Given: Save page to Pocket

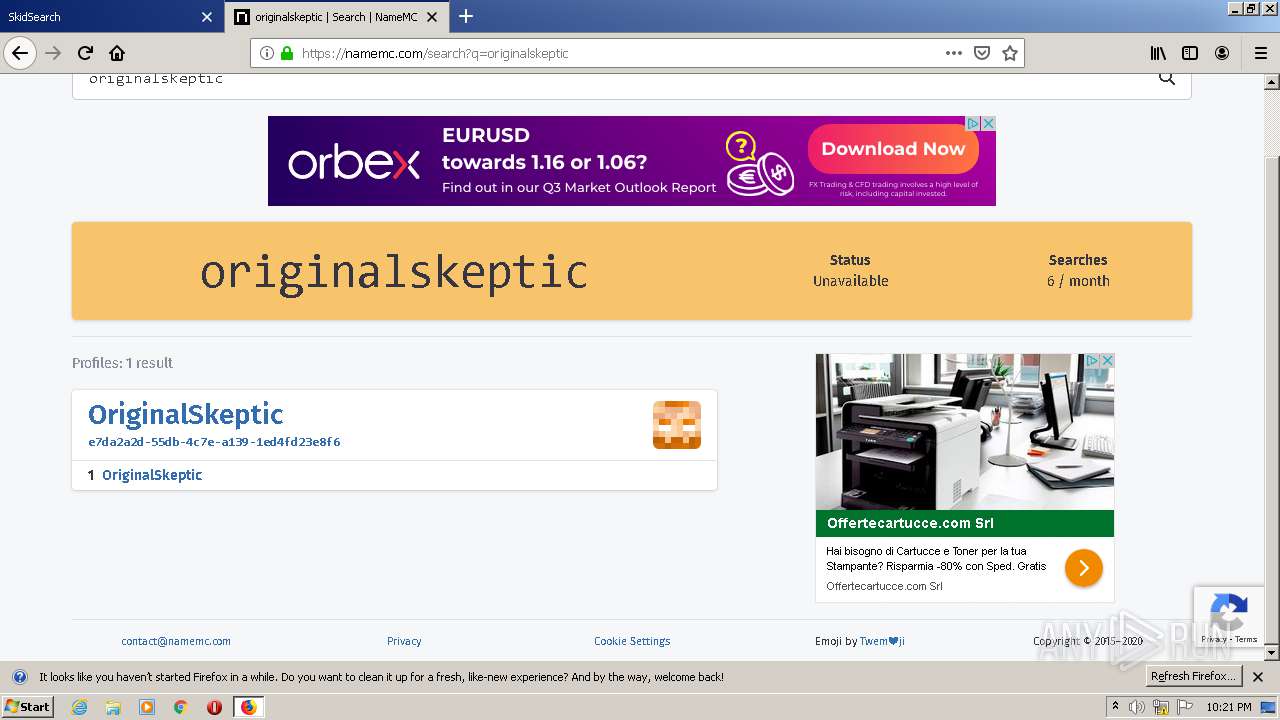Looking at the screenshot, I should [982, 53].
